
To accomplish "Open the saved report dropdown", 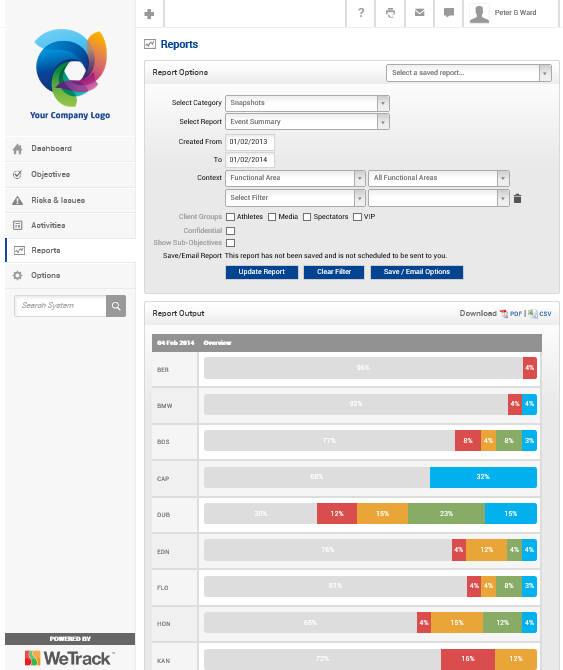I will (x=469, y=73).
